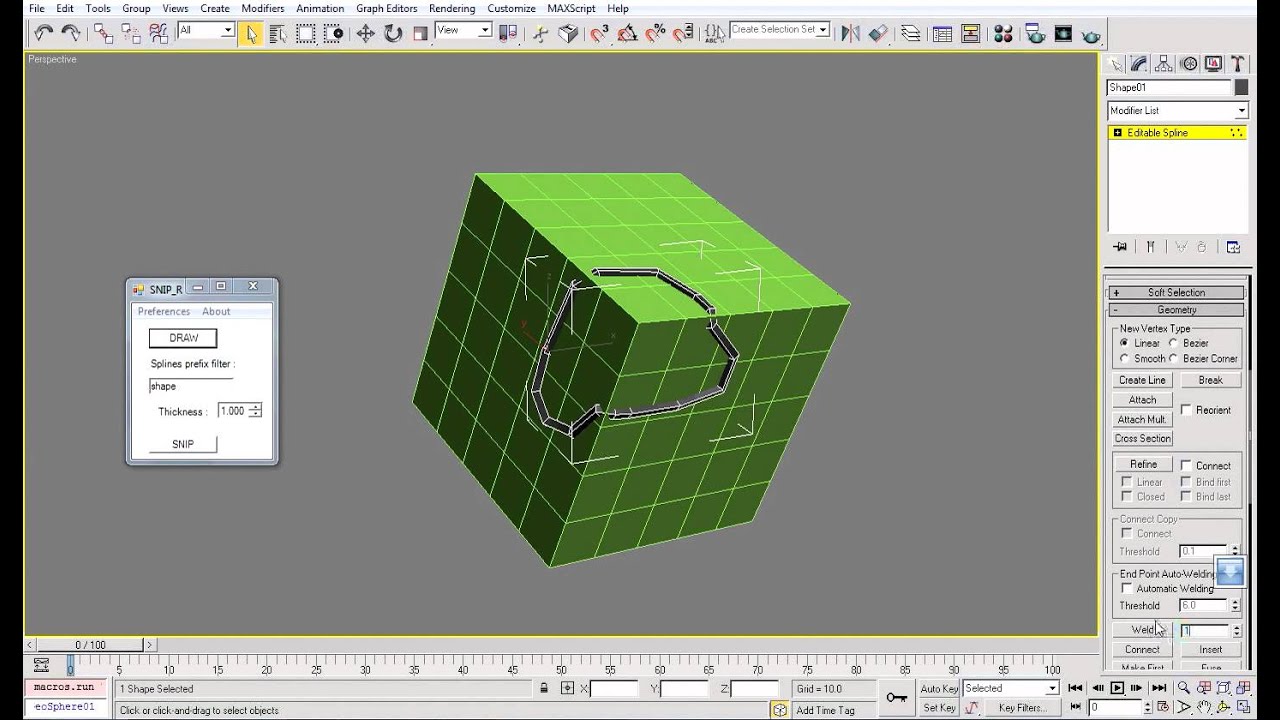Screen dimensions: 1280x720
Task: Open the Mirror tool
Action: click(x=850, y=33)
